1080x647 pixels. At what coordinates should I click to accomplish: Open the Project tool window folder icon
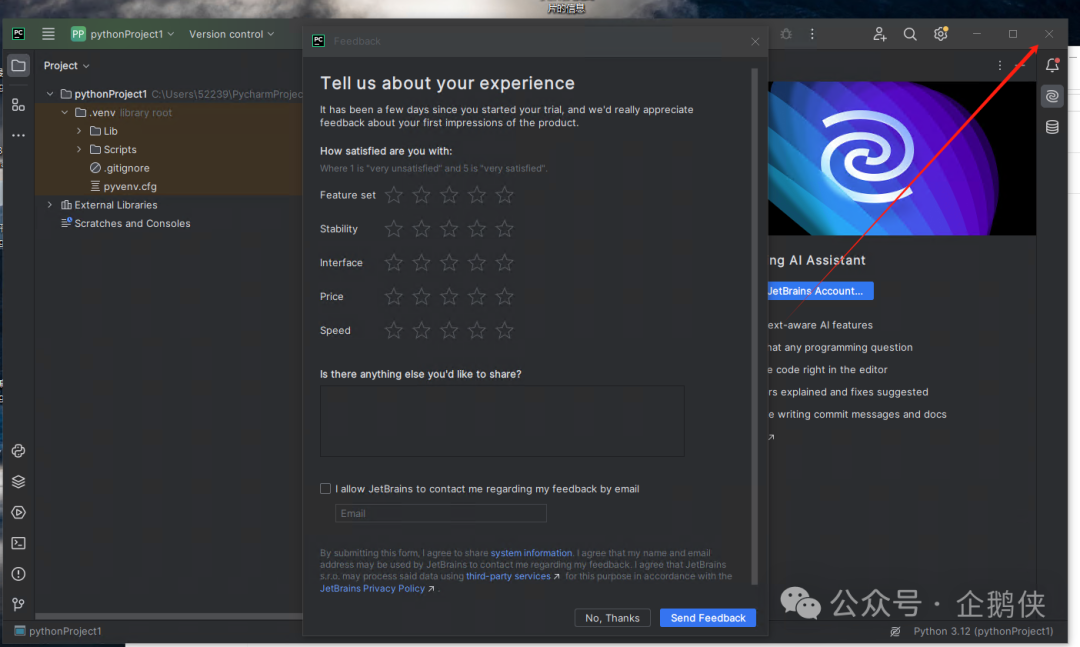(19, 65)
